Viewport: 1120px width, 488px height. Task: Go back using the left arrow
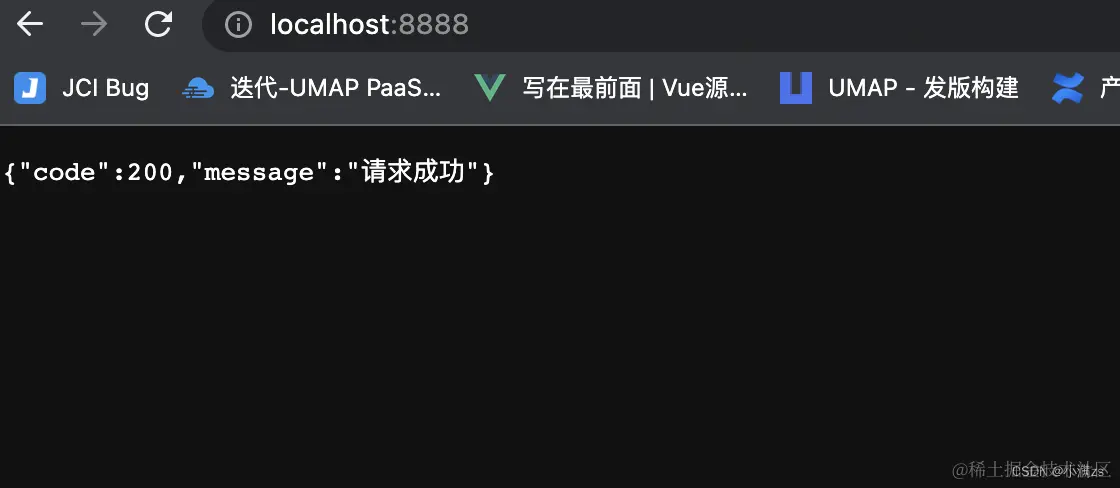pos(30,24)
